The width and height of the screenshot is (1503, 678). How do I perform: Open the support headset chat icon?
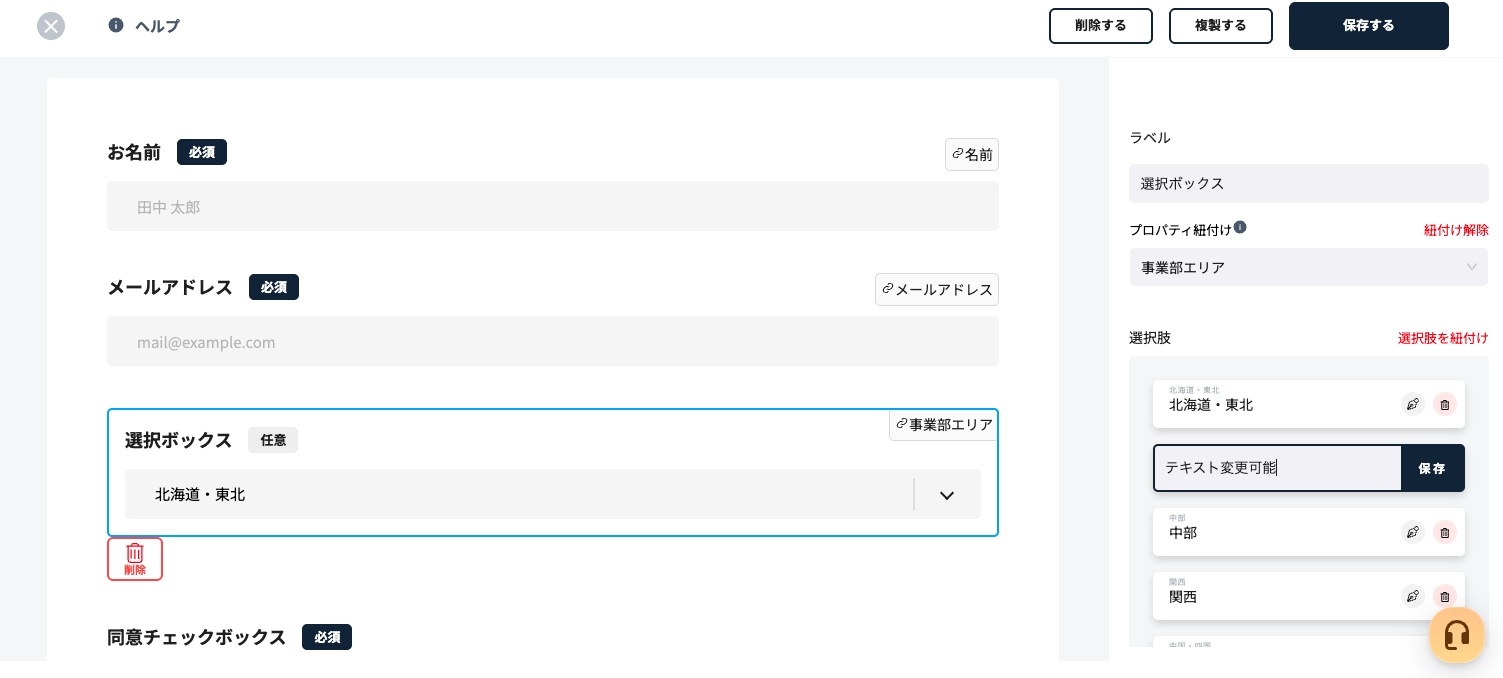point(1457,635)
